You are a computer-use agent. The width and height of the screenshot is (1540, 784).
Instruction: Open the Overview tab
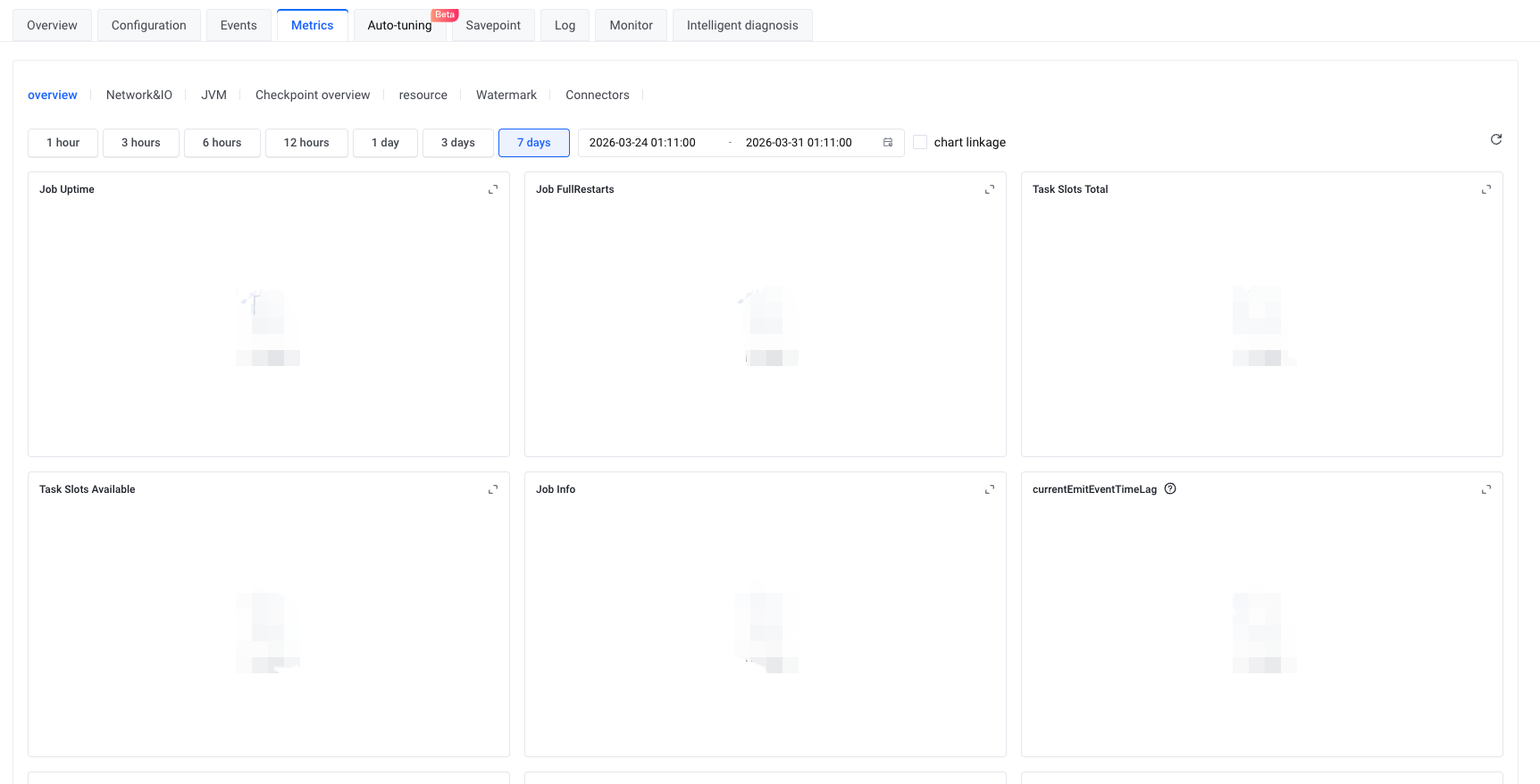point(52,25)
